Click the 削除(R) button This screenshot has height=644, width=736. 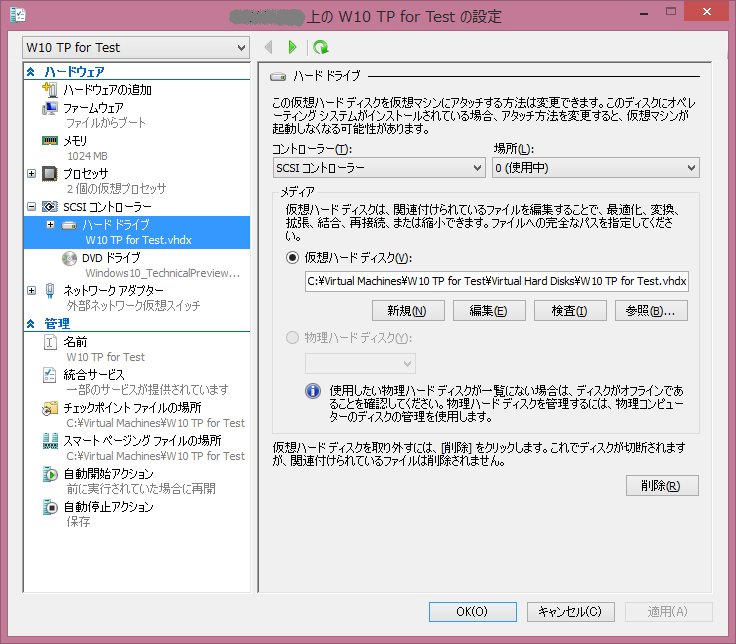[x=662, y=485]
